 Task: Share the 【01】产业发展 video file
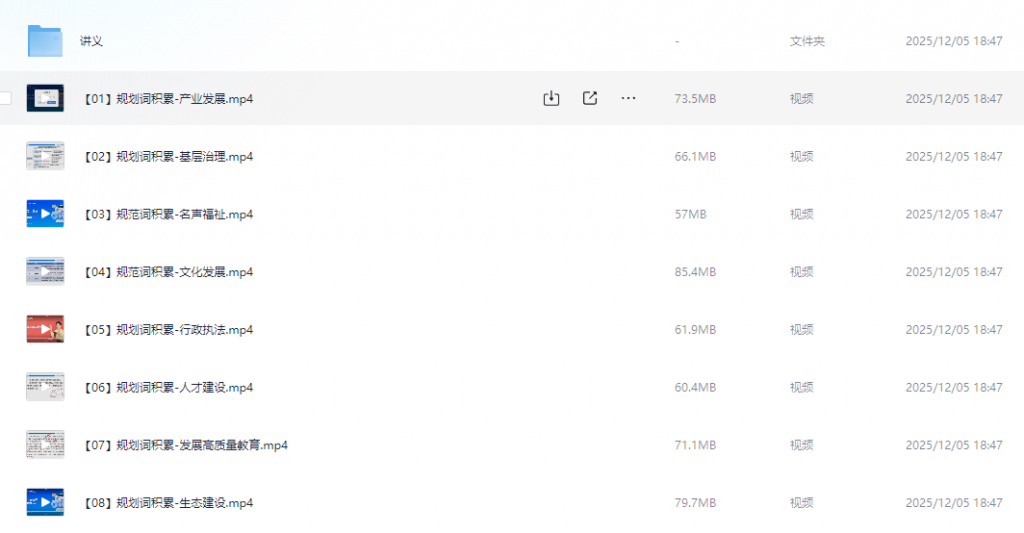pyautogui.click(x=590, y=98)
